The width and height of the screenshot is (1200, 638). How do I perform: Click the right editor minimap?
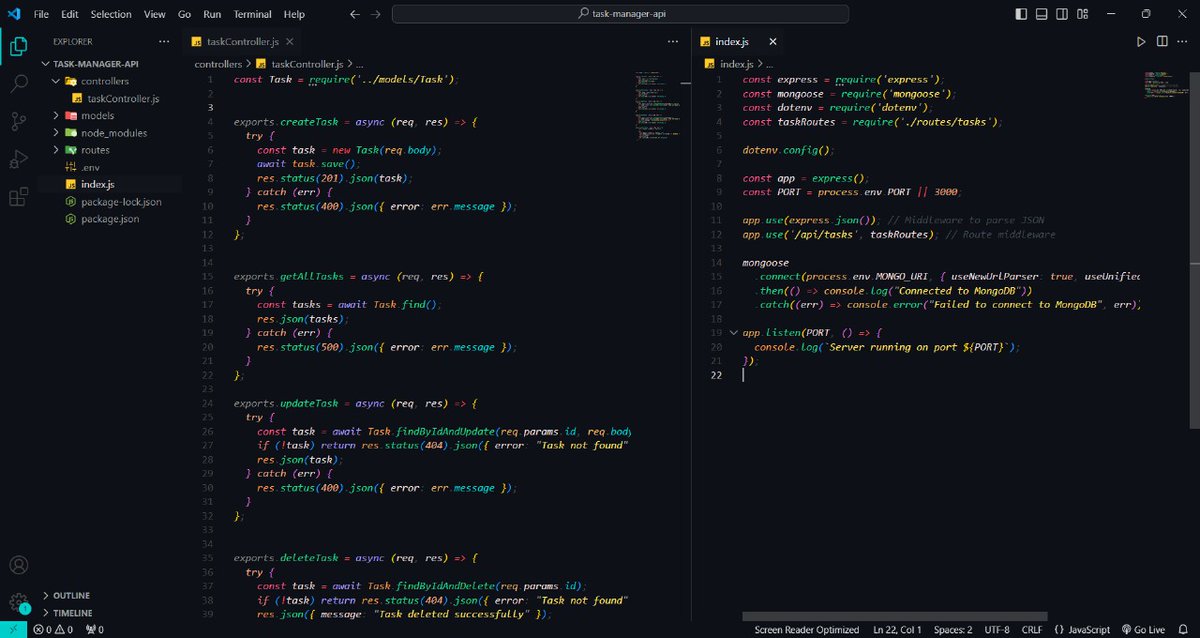(x=1164, y=85)
